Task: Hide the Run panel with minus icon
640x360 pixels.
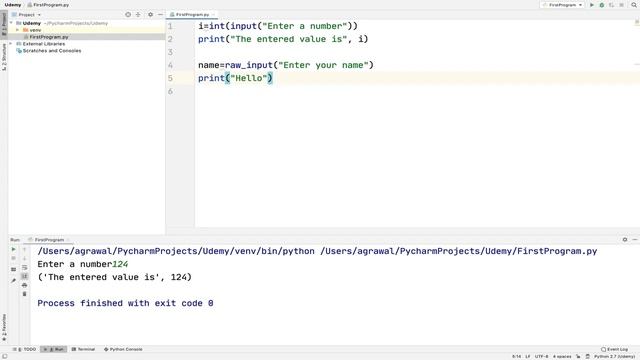Action: click(x=635, y=240)
